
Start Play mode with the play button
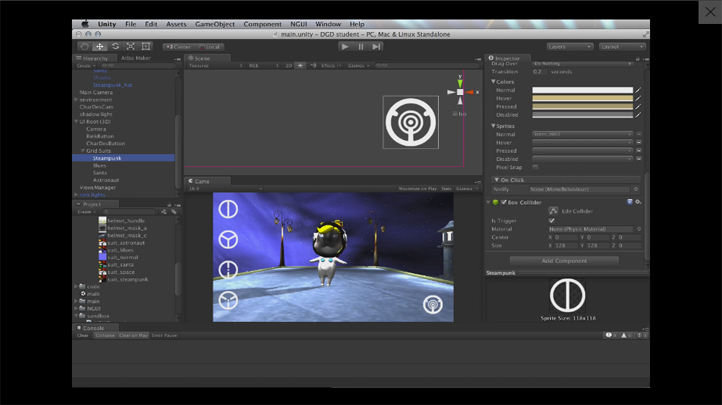point(345,46)
